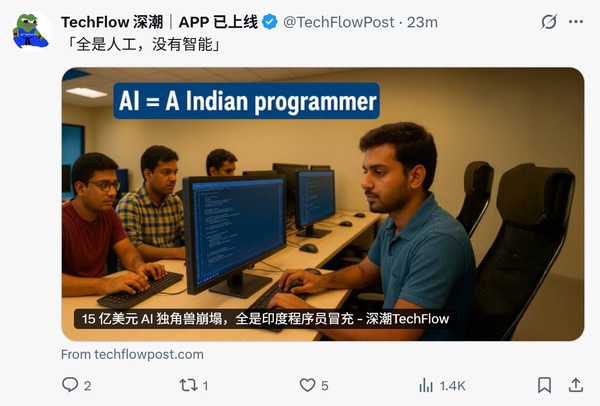The width and height of the screenshot is (600, 406).
Task: View analytics bar chart icon
Action: coord(426,385)
